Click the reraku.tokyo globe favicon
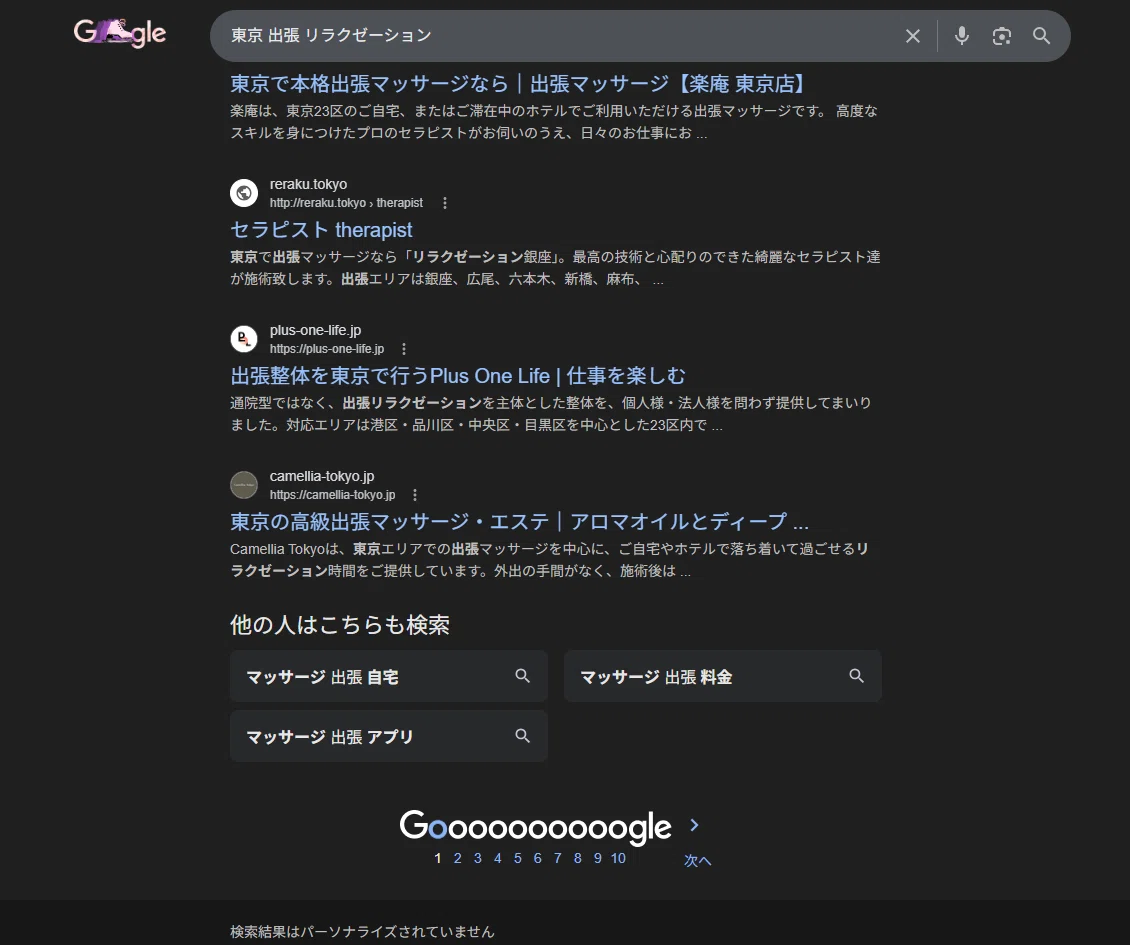This screenshot has height=945, width=1130. click(244, 193)
